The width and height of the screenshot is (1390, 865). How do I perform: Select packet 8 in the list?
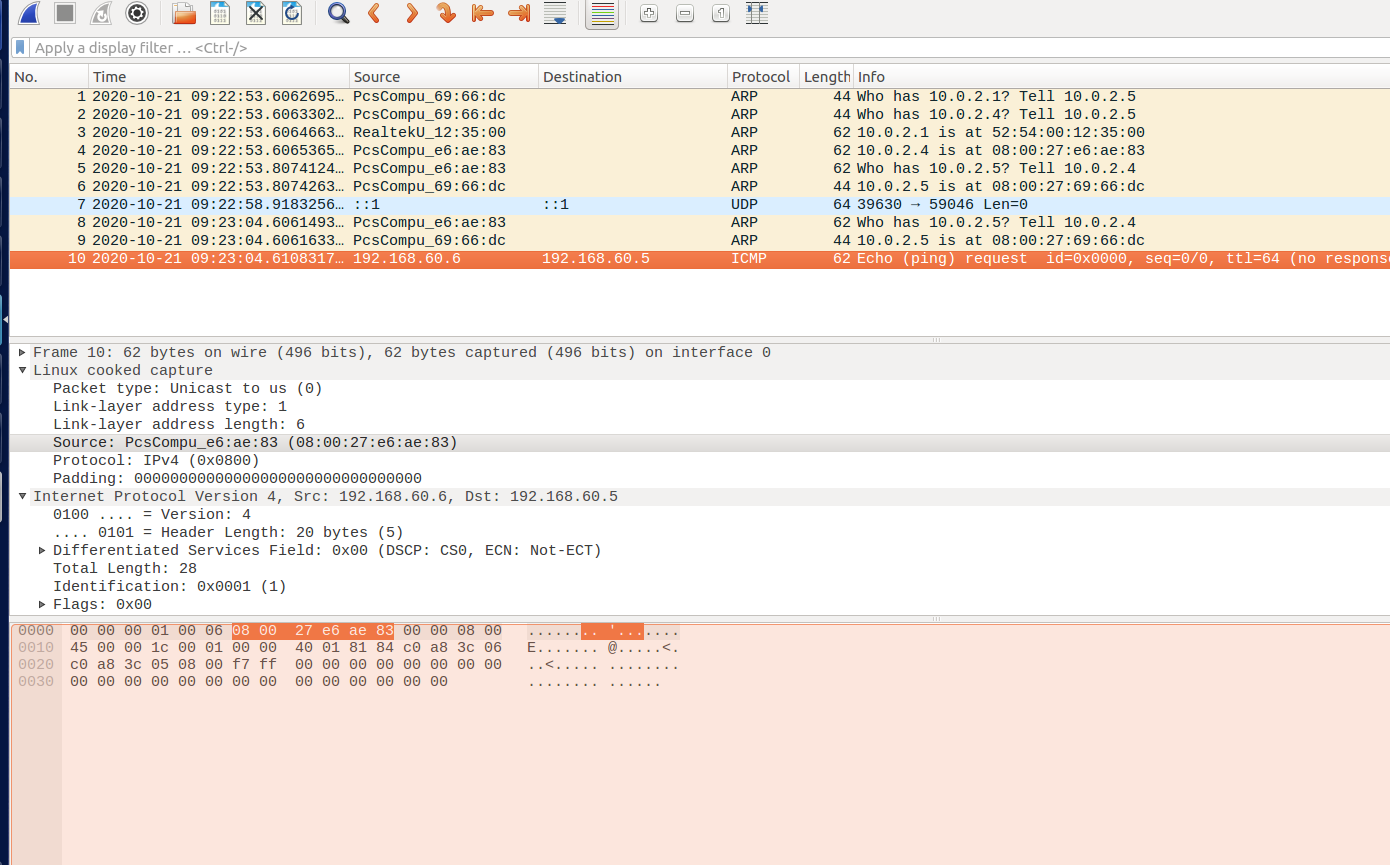tap(700, 223)
